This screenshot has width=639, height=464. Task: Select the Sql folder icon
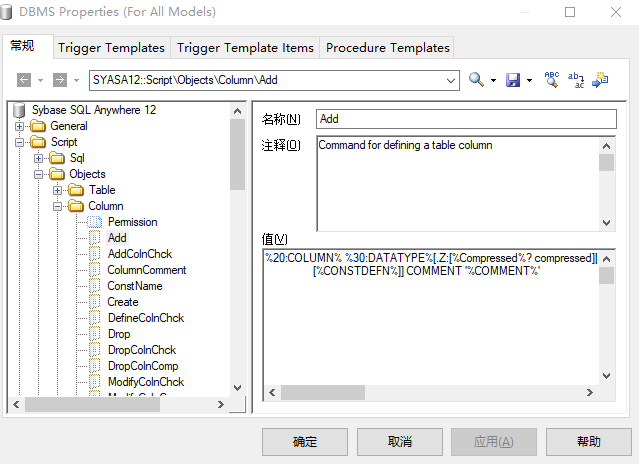pyautogui.click(x=57, y=158)
